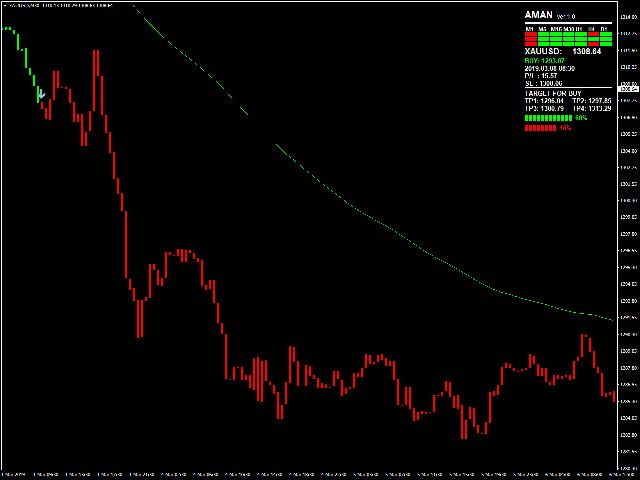Select the H1 timeframe column header
This screenshot has height=480, width=640.
click(581, 28)
